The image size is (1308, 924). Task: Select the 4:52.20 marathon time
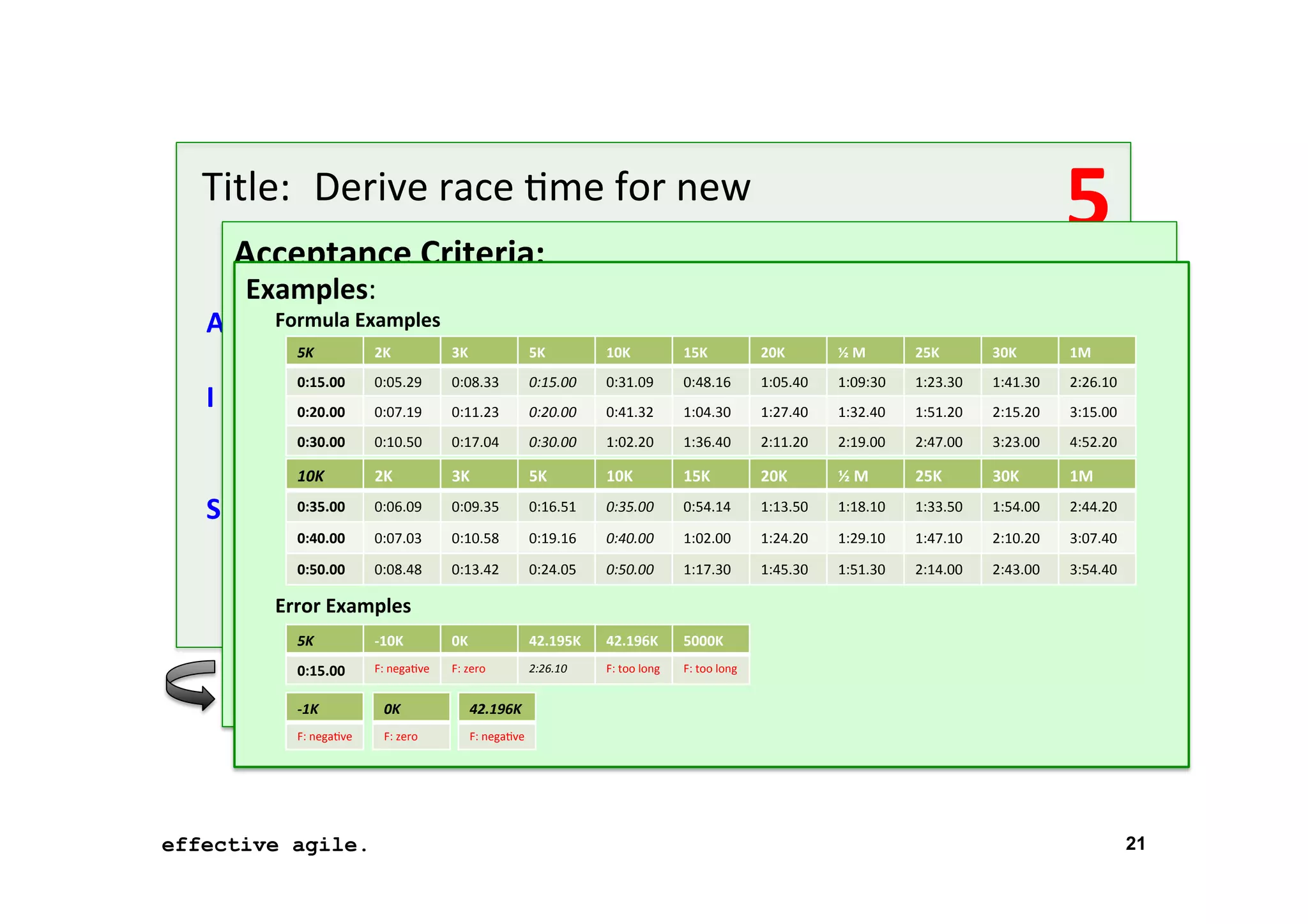point(1093,443)
